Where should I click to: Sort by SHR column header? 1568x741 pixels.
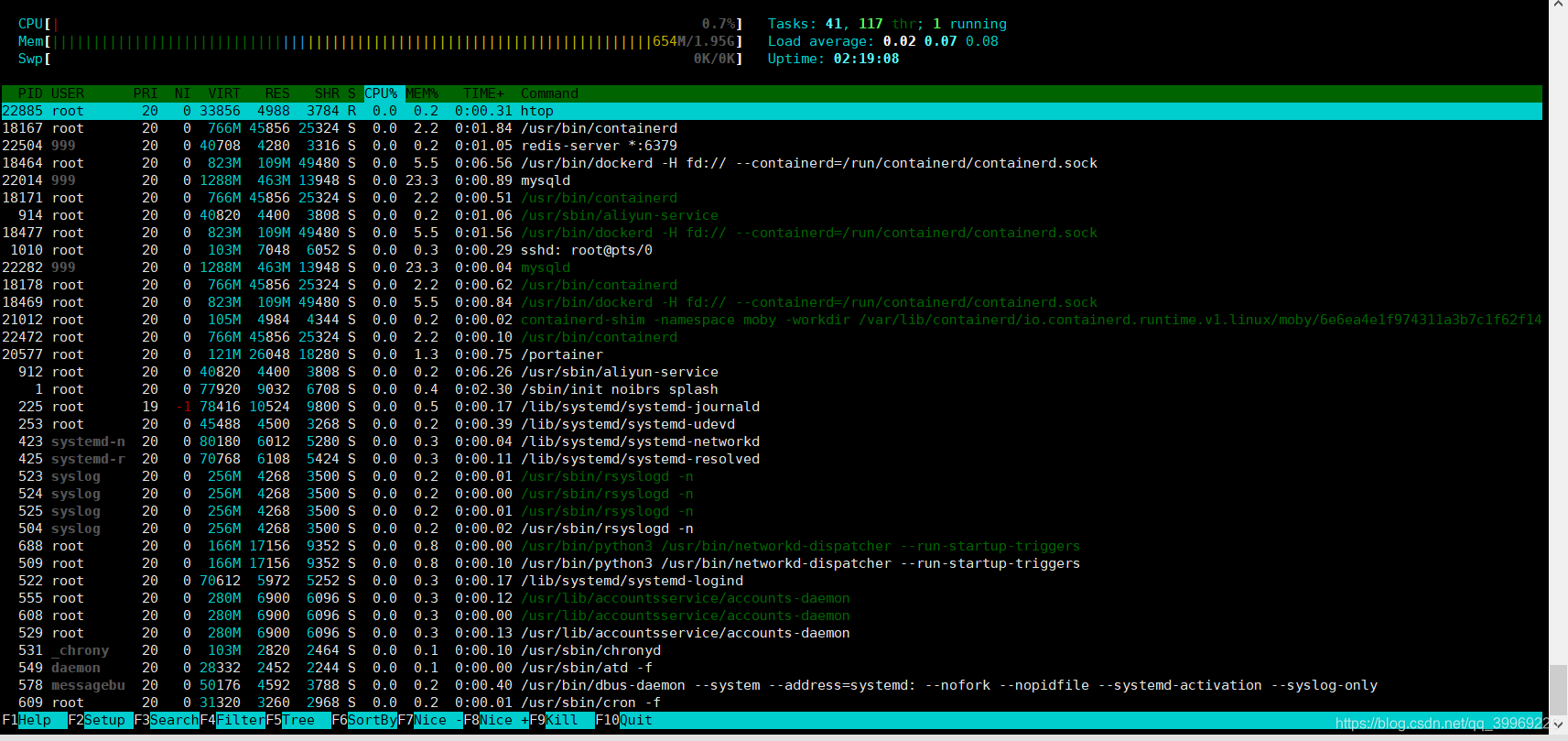tap(327, 93)
